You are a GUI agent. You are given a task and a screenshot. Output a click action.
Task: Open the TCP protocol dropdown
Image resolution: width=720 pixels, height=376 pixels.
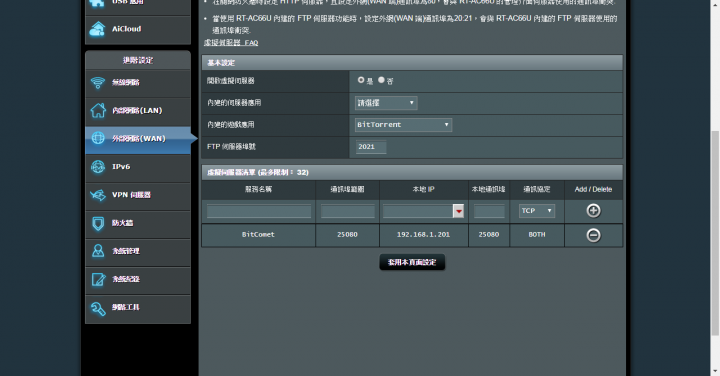(537, 211)
